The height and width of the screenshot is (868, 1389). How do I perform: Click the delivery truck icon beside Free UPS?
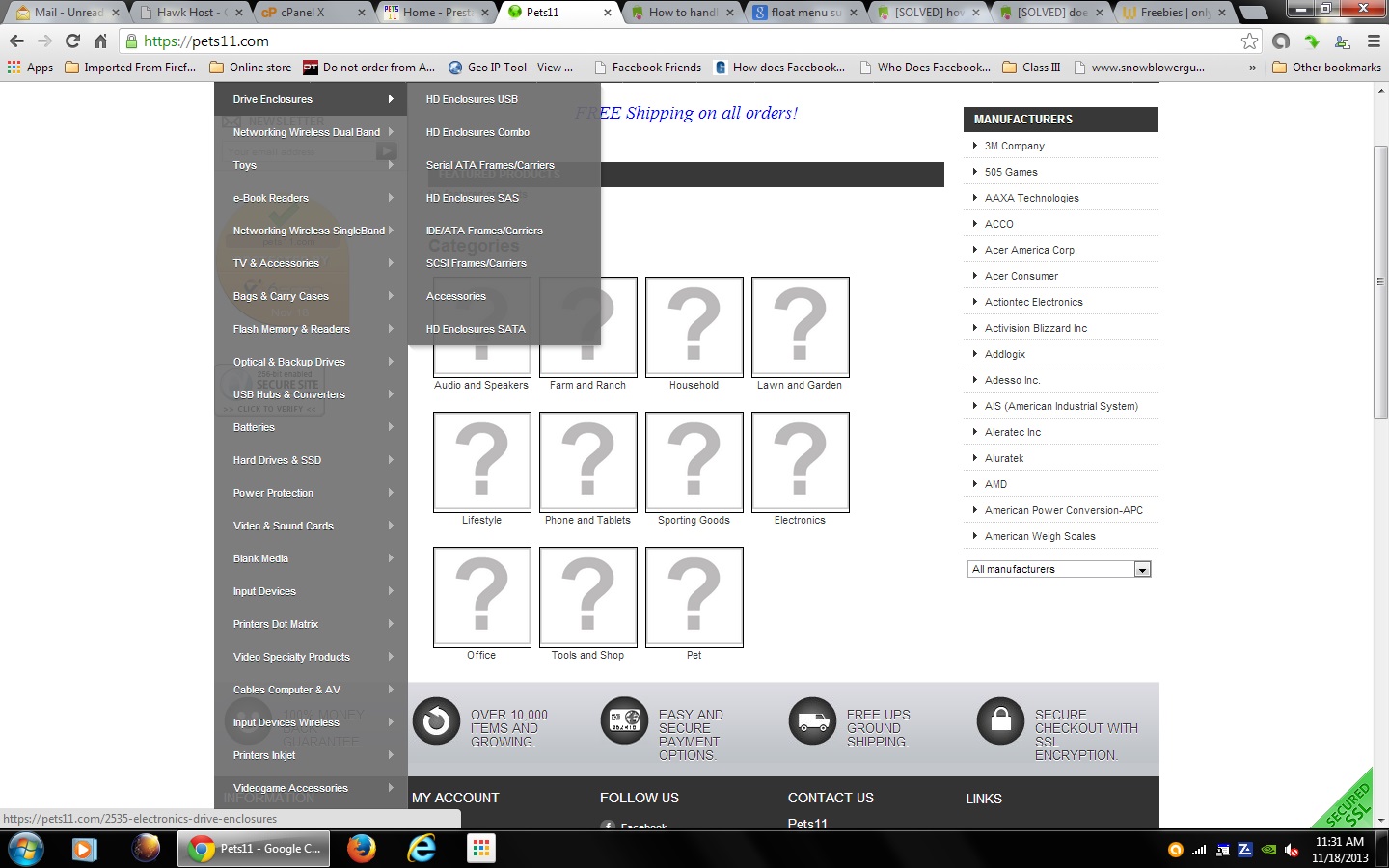pos(813,720)
